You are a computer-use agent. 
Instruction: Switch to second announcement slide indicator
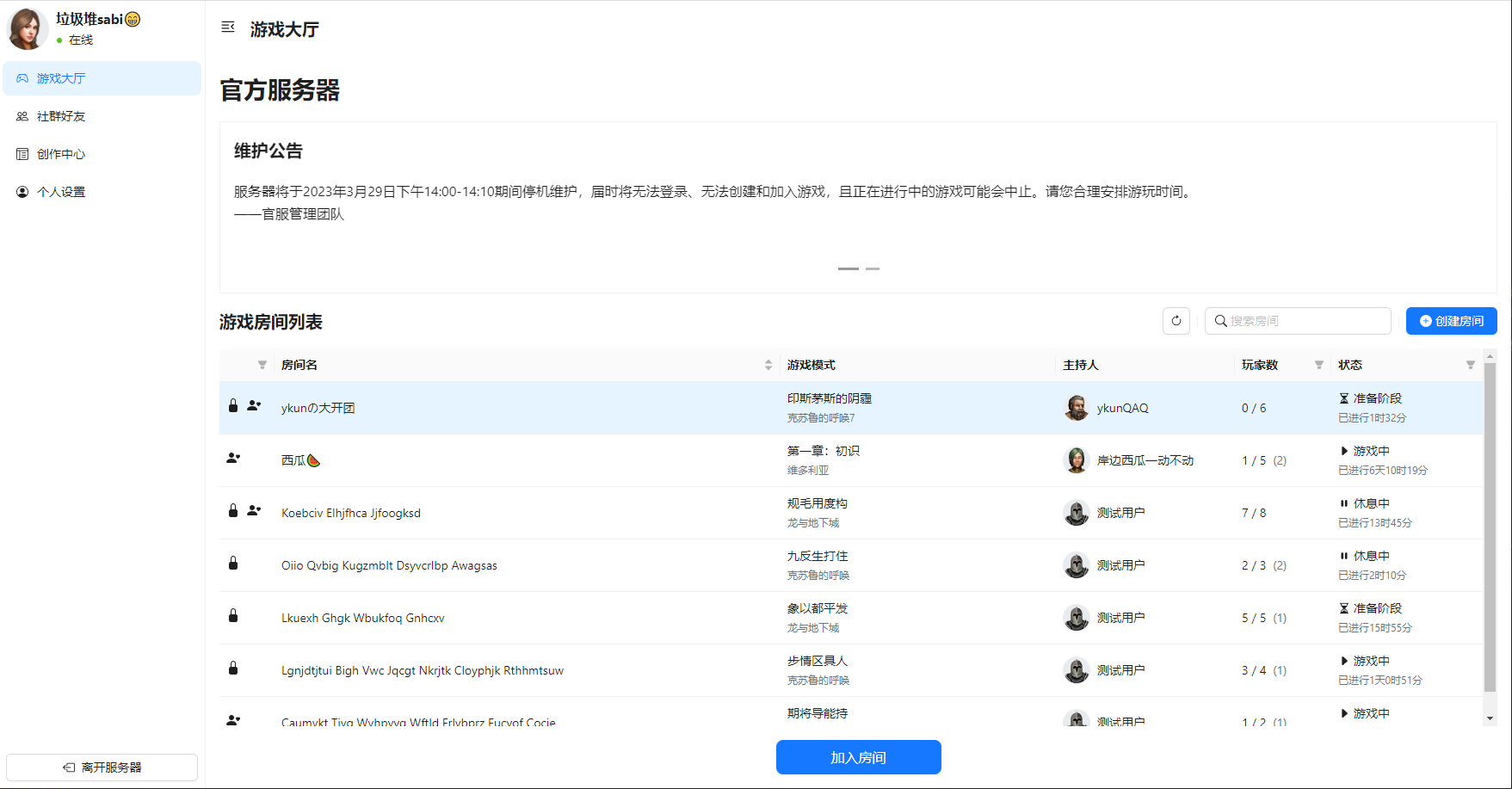click(x=873, y=268)
